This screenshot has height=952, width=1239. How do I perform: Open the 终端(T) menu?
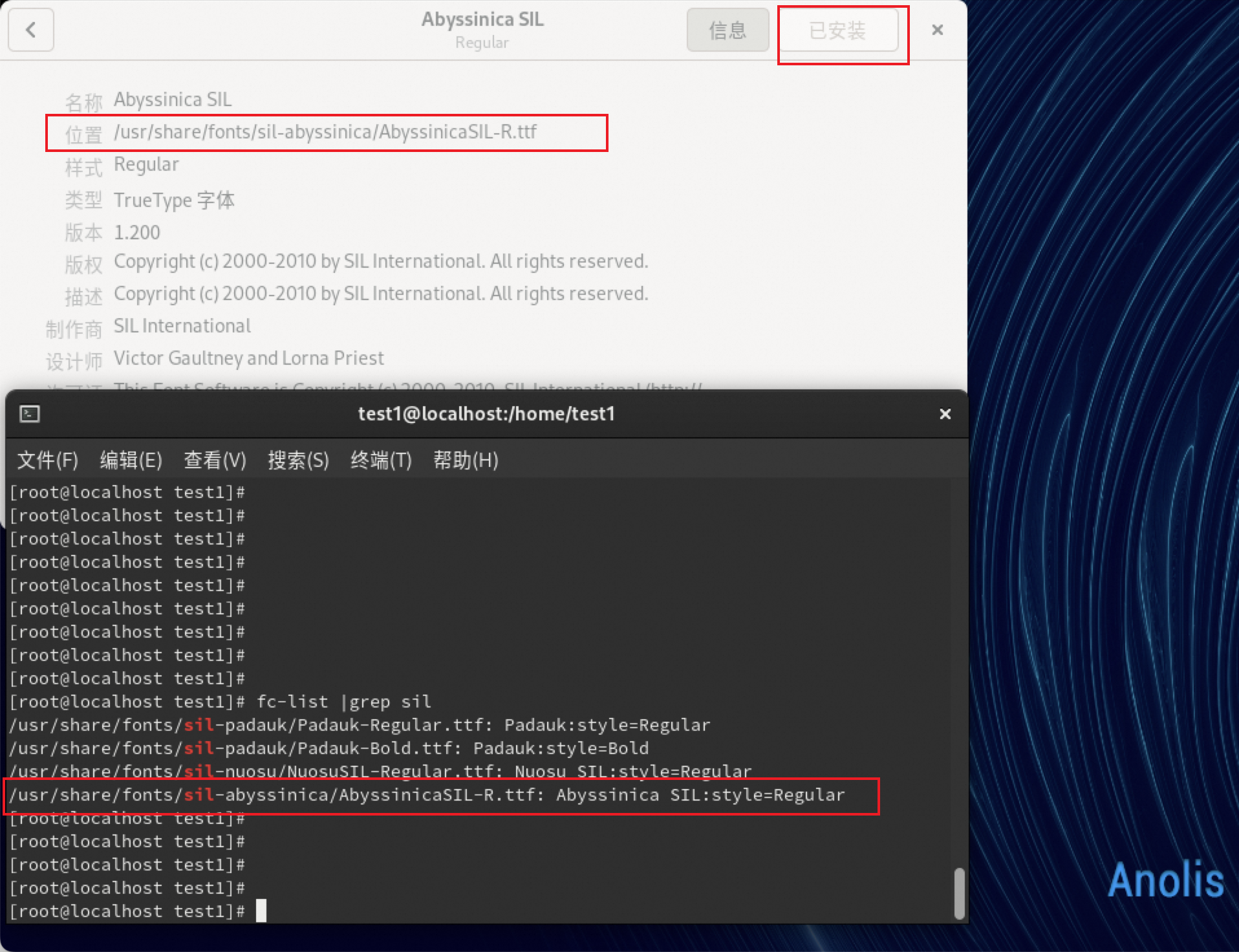coord(381,460)
